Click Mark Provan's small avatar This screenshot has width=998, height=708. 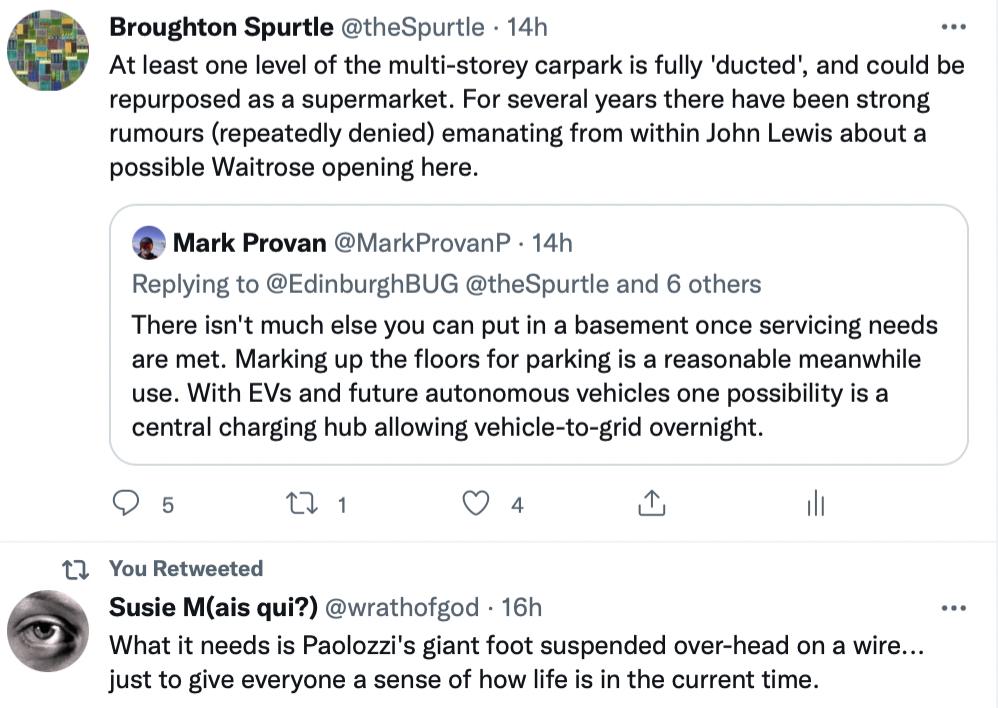(149, 243)
